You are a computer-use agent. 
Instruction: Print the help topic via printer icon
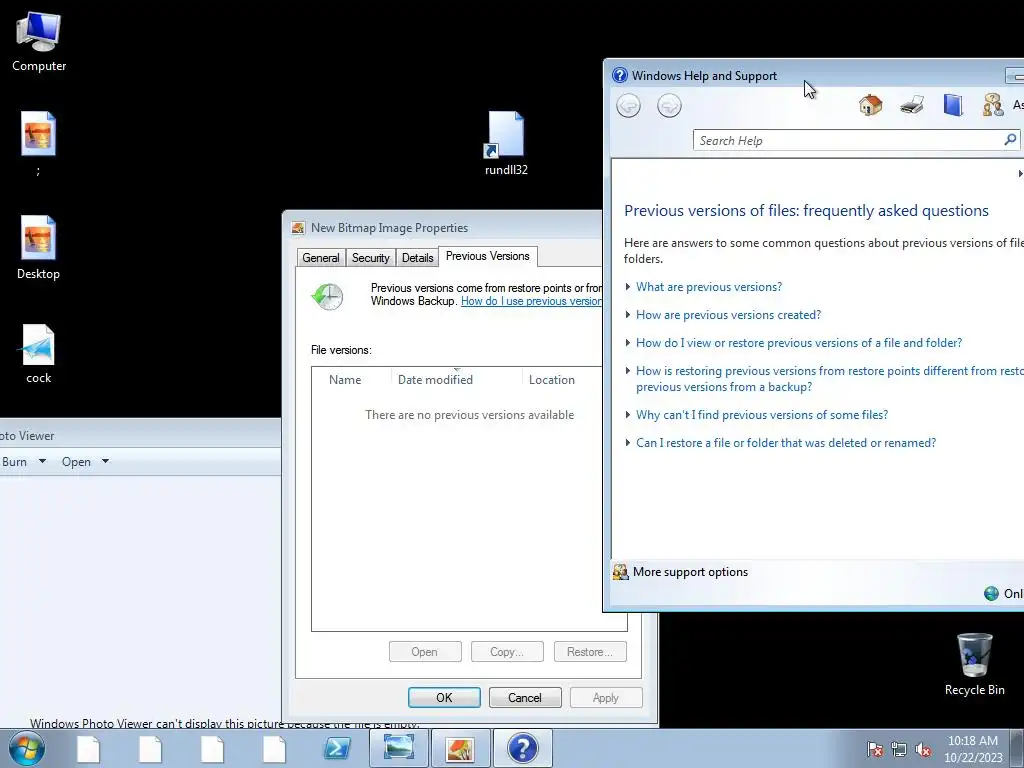[x=912, y=104]
